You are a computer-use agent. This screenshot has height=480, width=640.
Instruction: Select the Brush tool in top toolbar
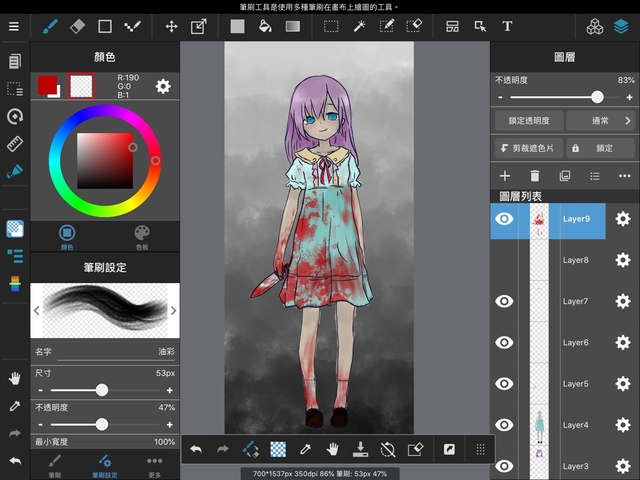(x=50, y=26)
